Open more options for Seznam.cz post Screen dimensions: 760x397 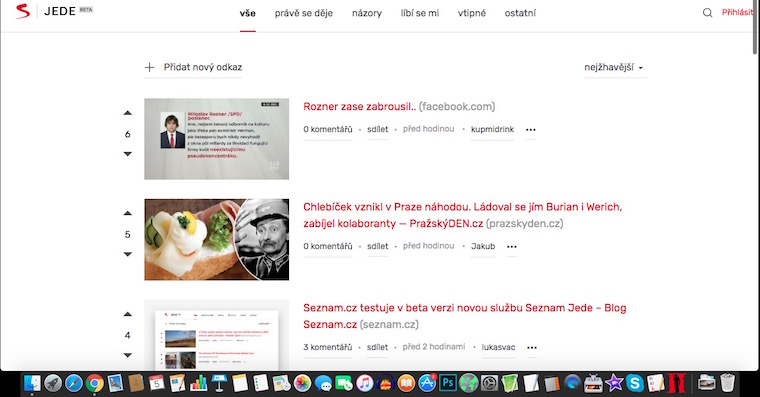[532, 348]
